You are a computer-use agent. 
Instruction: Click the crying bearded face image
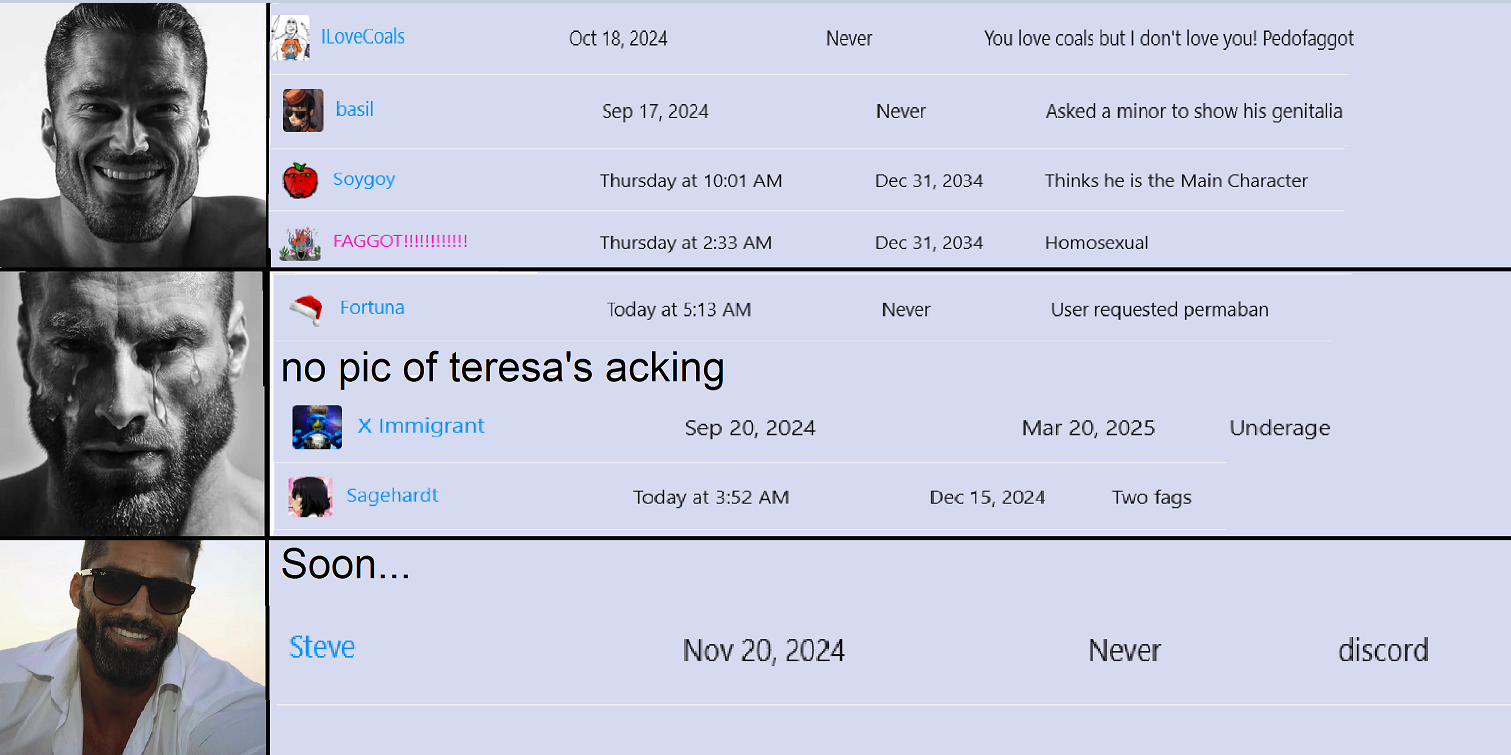pos(131,404)
